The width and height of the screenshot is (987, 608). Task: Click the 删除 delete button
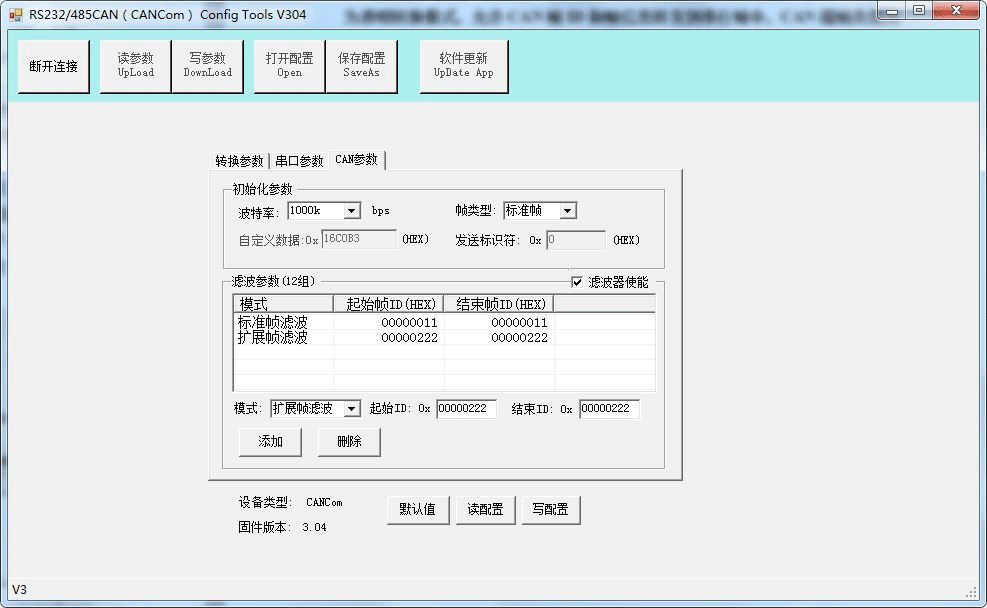tap(349, 442)
